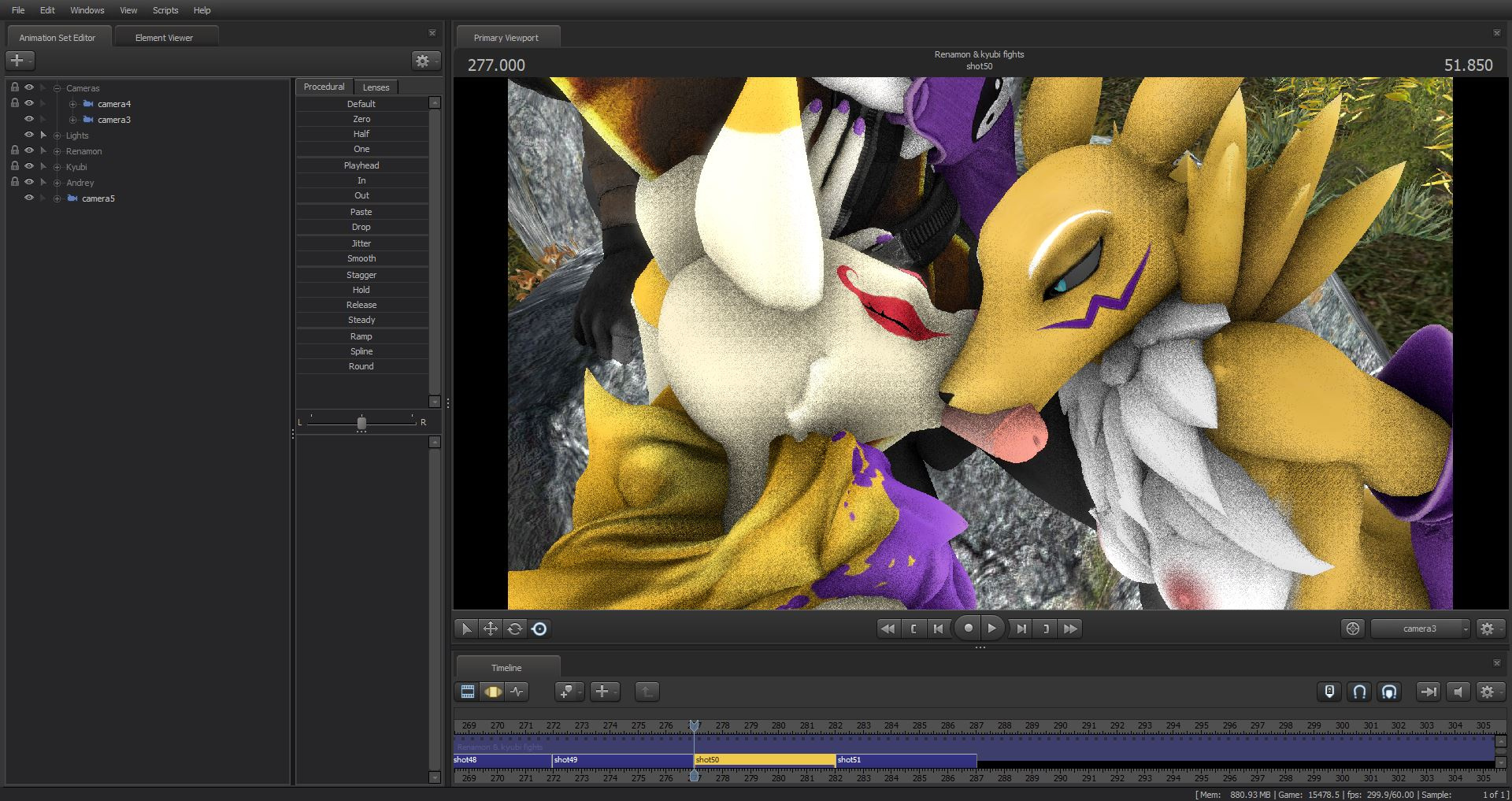The width and height of the screenshot is (1512, 801).
Task: Select the shot50 clip in timeline
Action: pyautogui.click(x=765, y=760)
